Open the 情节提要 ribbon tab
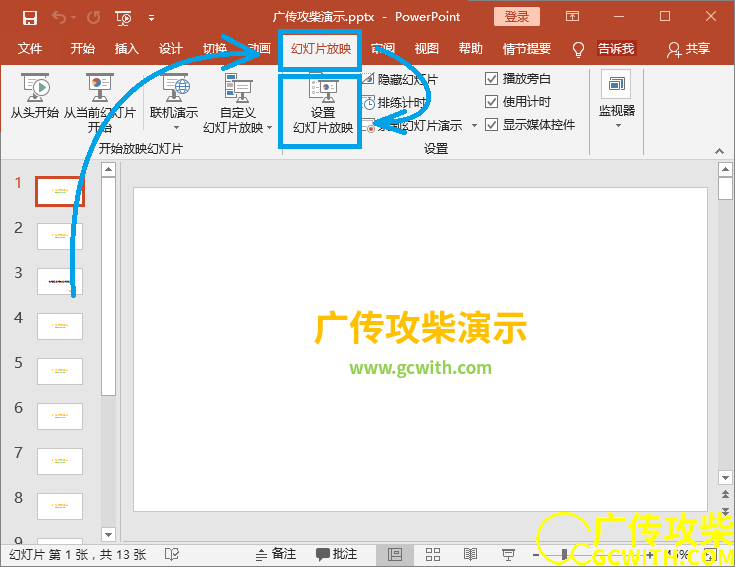The image size is (735, 567). coord(526,48)
